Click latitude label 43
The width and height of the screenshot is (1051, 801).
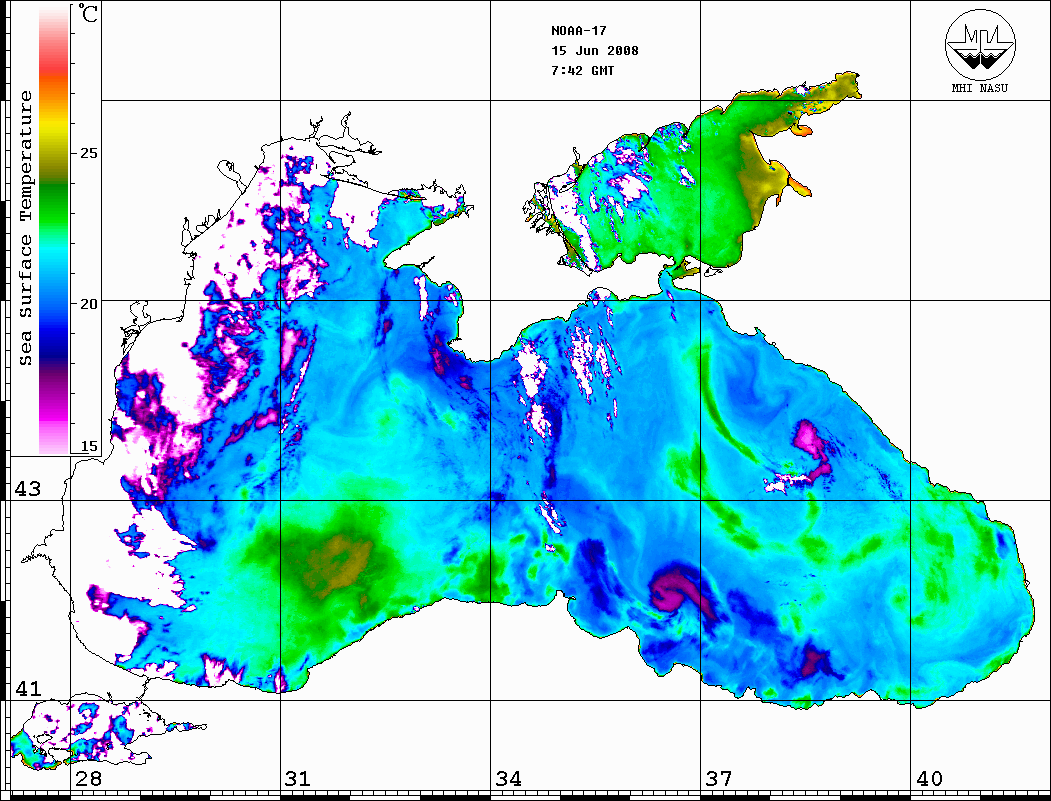tap(28, 489)
